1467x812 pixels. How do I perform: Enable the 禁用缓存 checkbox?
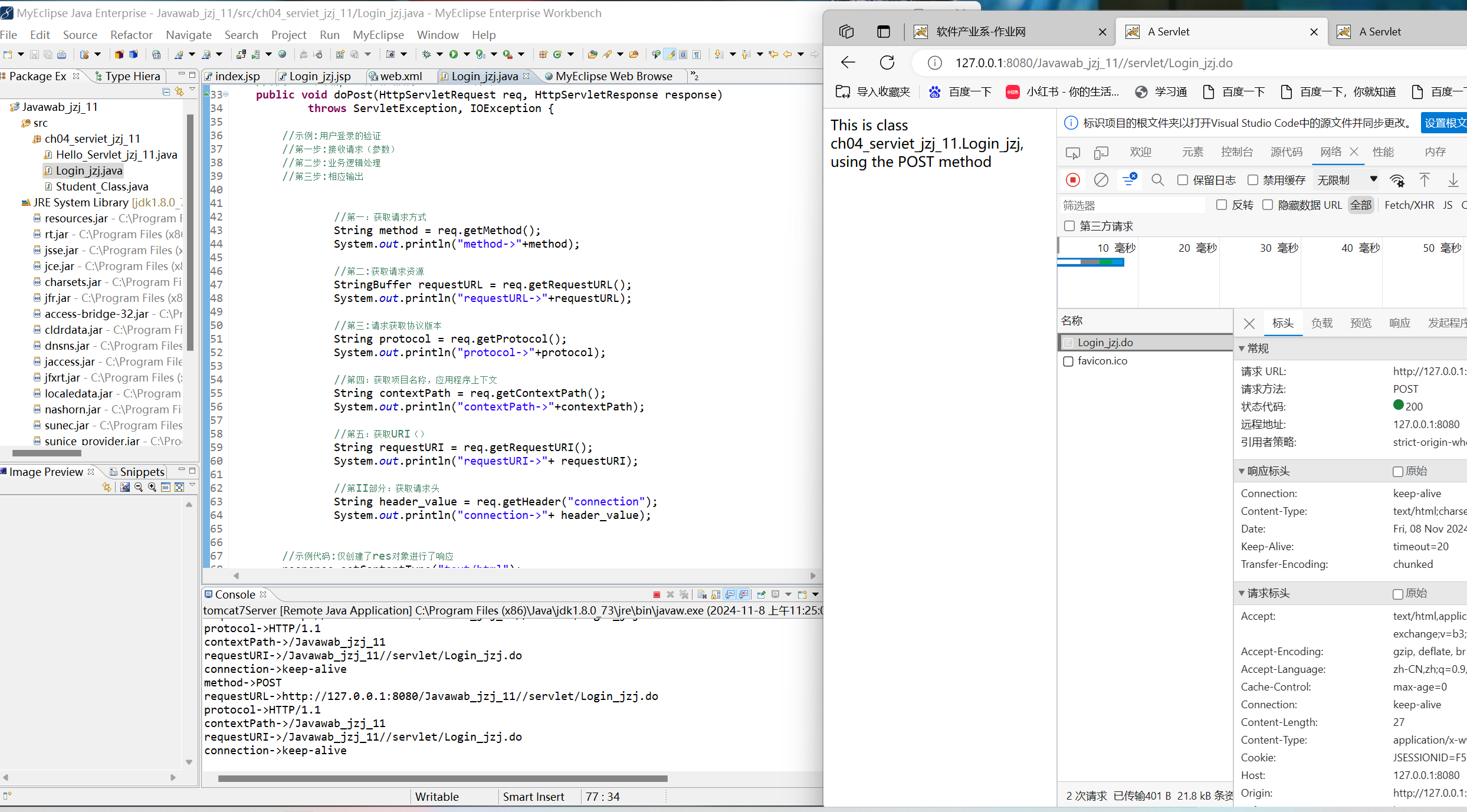[x=1252, y=180]
